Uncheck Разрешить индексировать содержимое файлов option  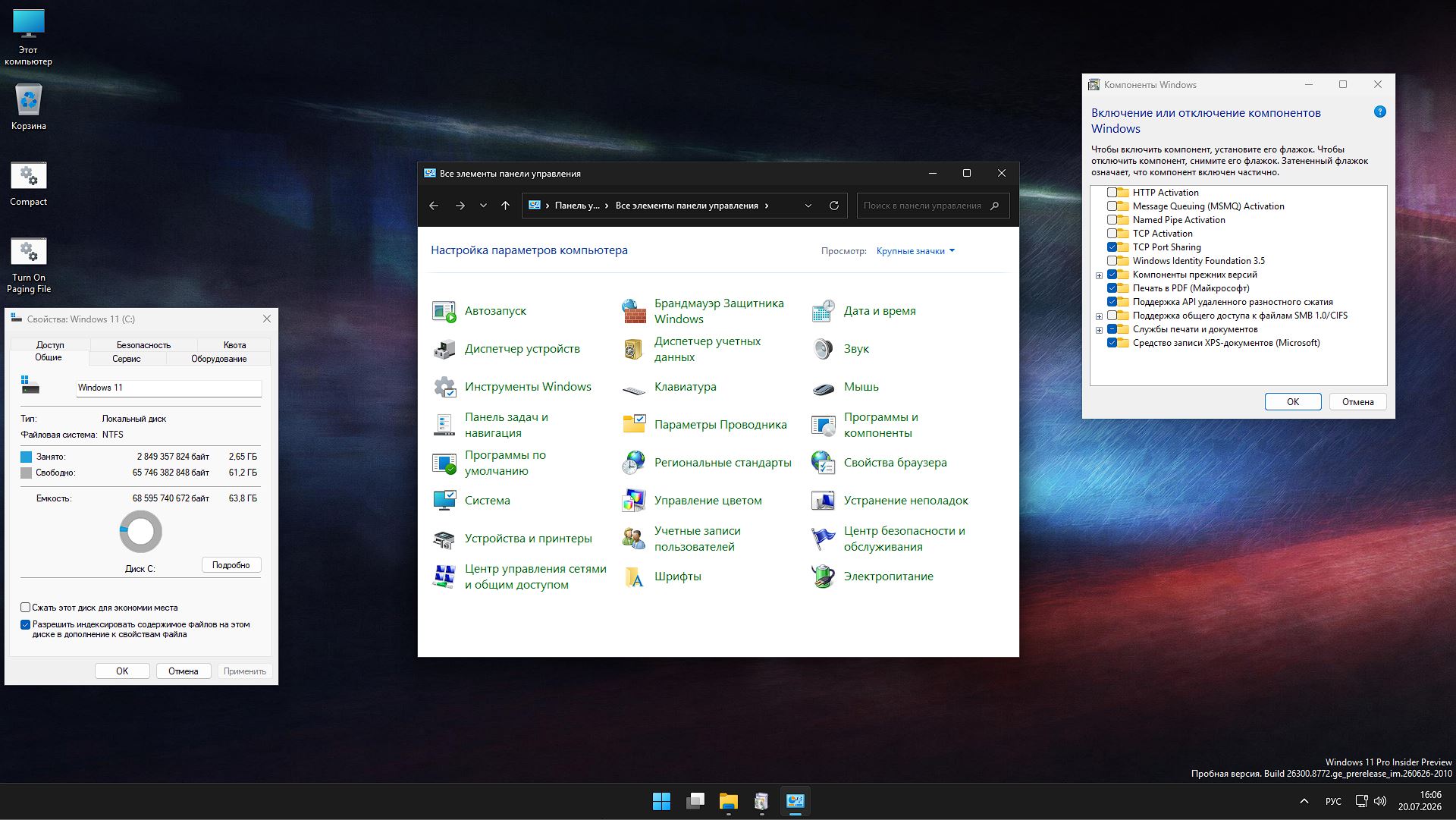point(25,625)
